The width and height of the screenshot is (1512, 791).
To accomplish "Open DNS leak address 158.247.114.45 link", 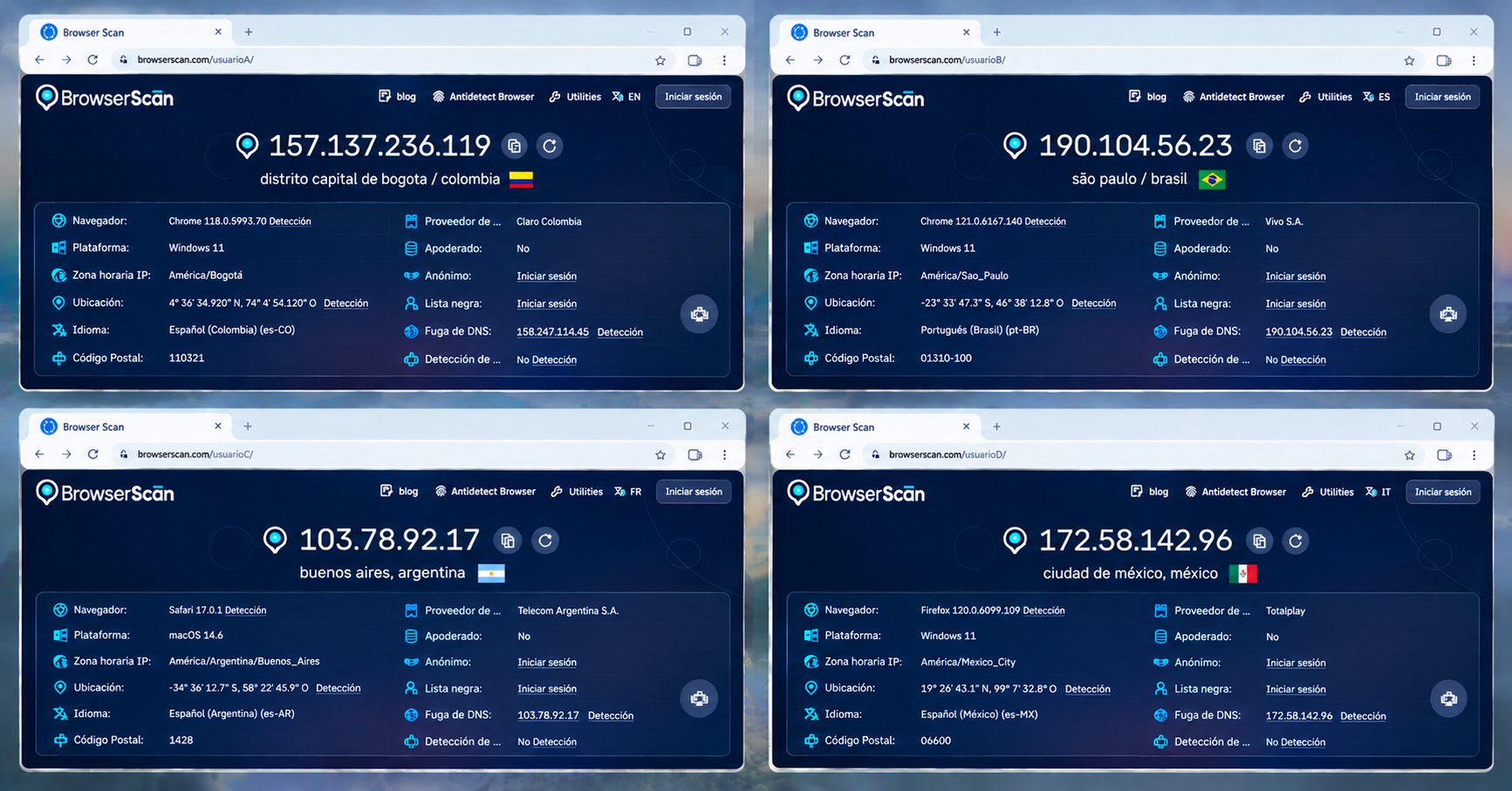I will (x=552, y=332).
